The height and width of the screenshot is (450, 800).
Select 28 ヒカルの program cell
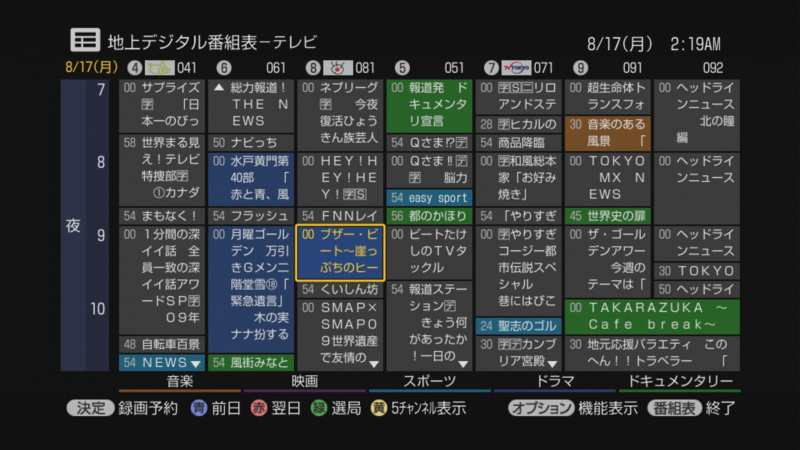pos(518,124)
